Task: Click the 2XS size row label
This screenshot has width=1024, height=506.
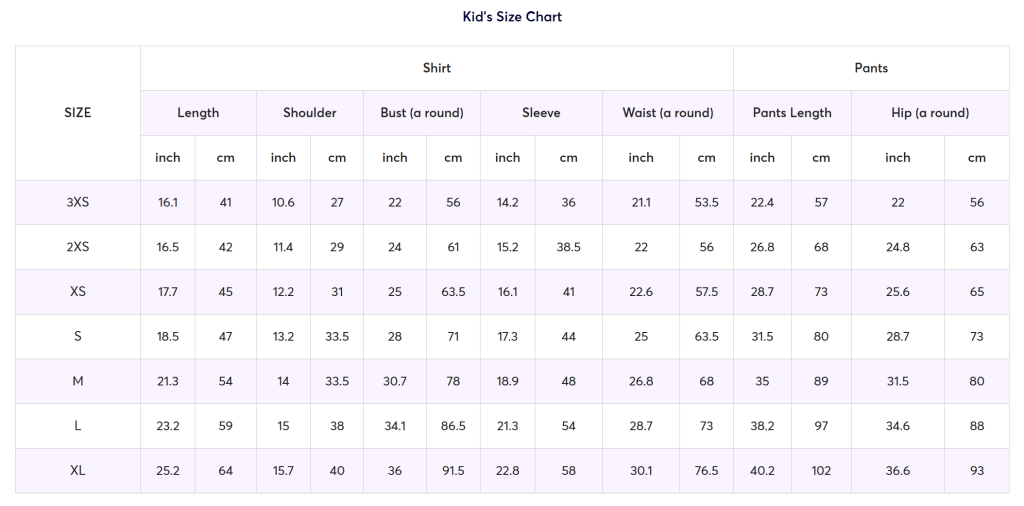Action: click(78, 247)
